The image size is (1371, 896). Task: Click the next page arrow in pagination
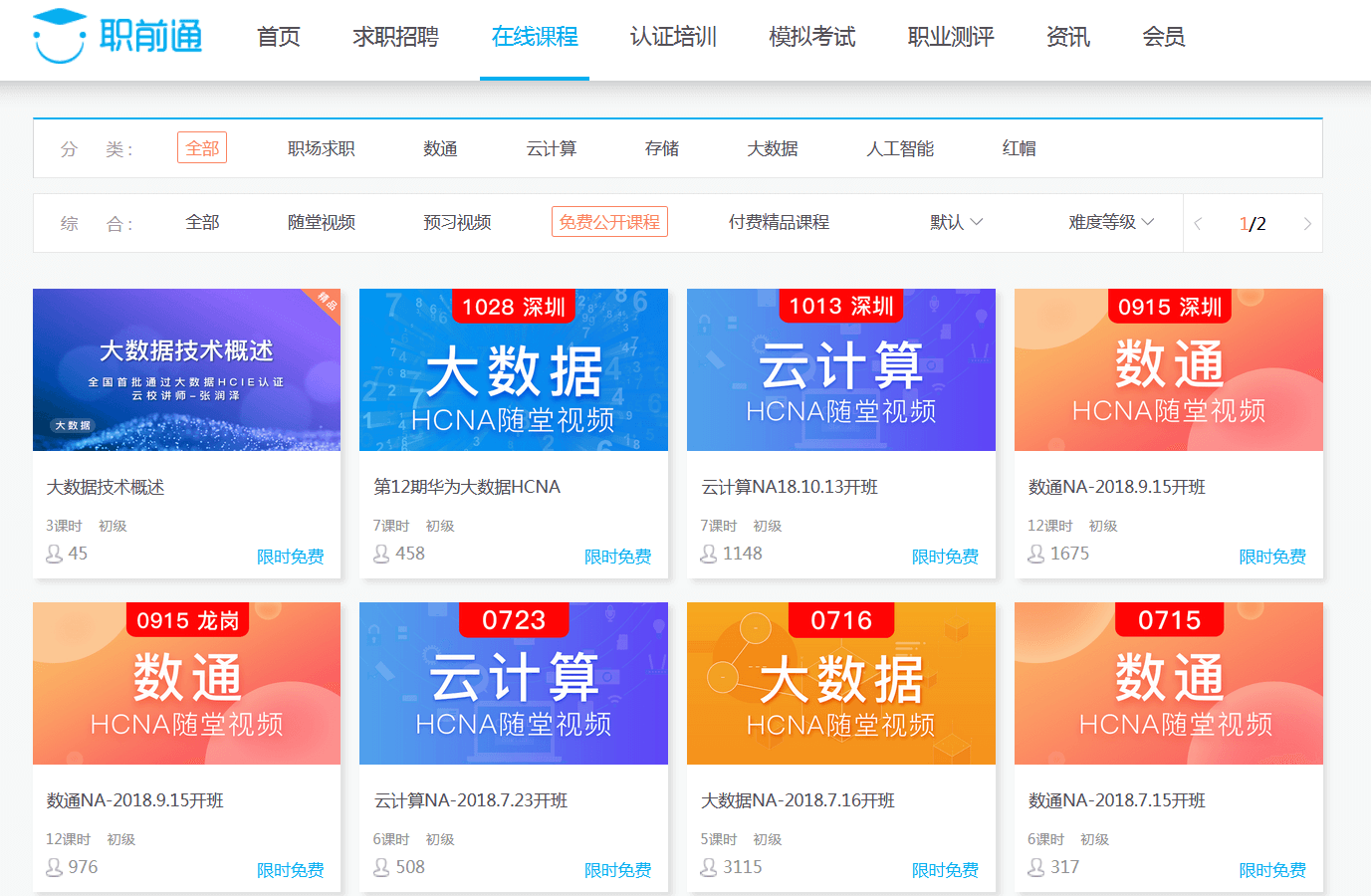[x=1307, y=224]
